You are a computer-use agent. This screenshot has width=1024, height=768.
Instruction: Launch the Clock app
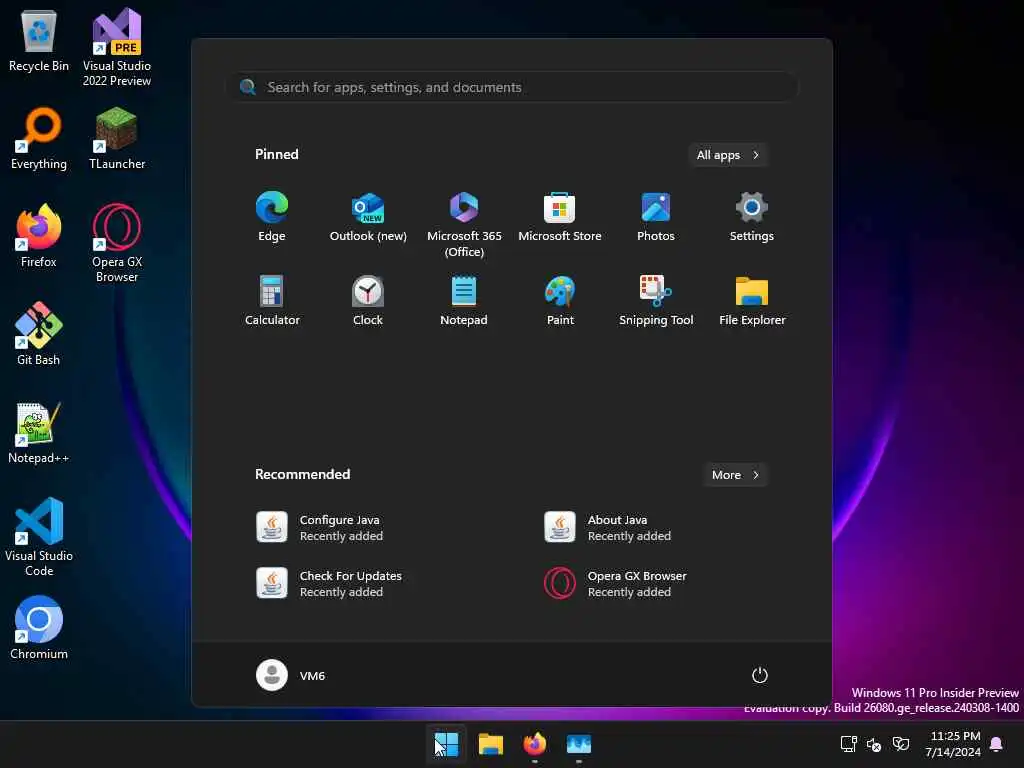click(368, 300)
